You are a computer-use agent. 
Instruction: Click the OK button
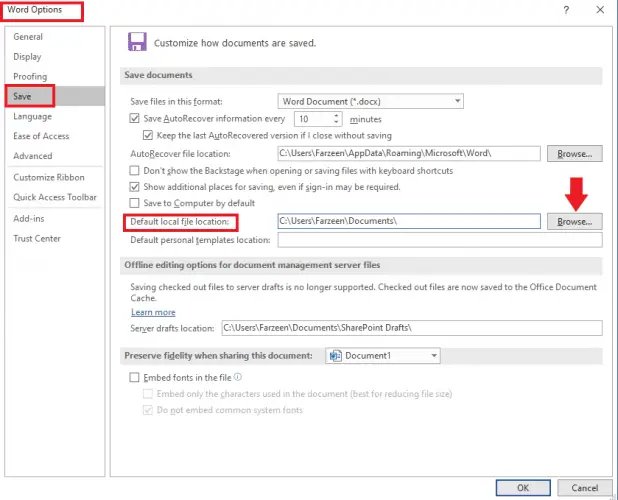(x=523, y=488)
